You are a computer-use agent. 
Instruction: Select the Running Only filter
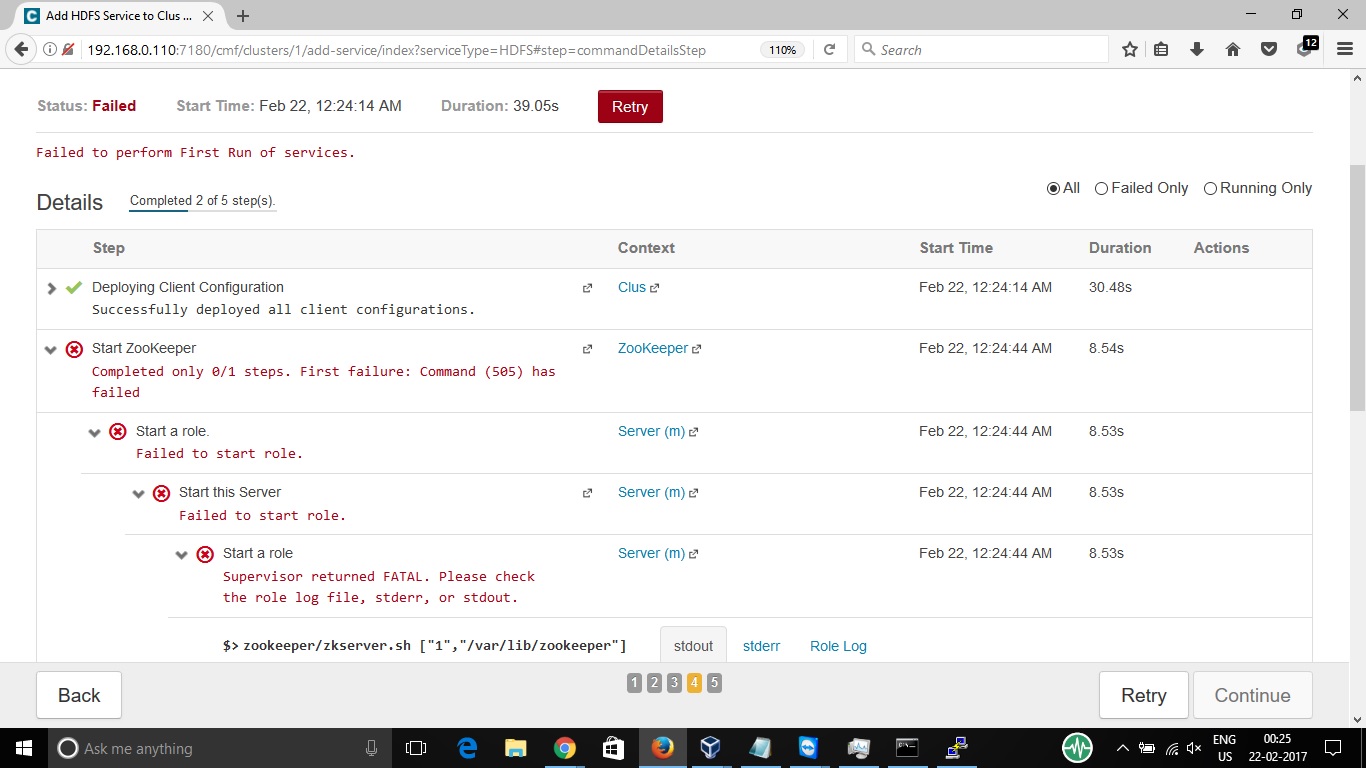pyautogui.click(x=1210, y=187)
